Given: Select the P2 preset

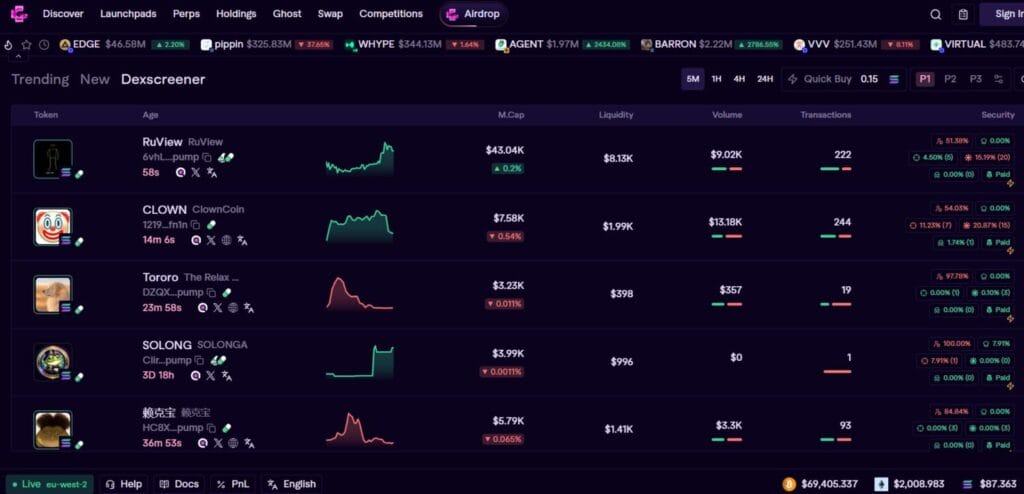Looking at the screenshot, I should [x=949, y=79].
